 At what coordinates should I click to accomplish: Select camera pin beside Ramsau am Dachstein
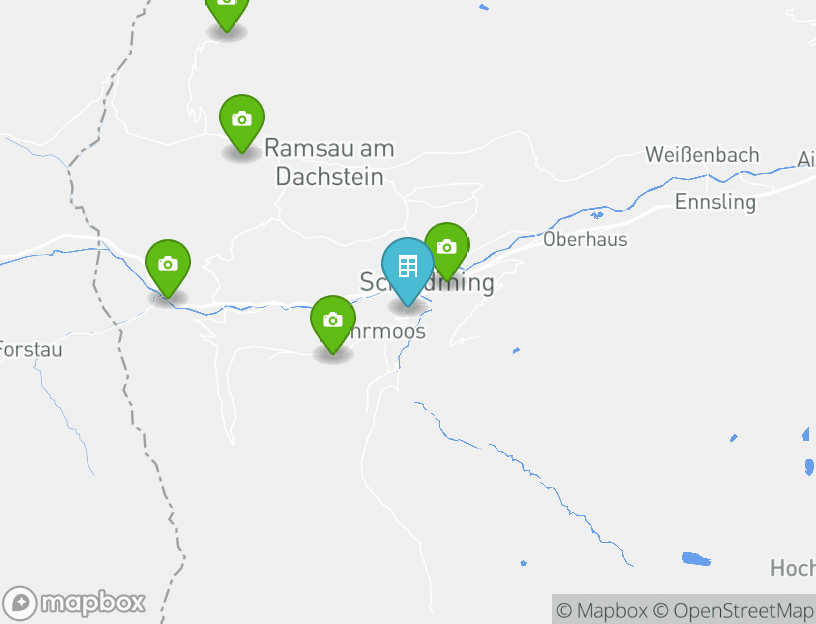click(241, 123)
